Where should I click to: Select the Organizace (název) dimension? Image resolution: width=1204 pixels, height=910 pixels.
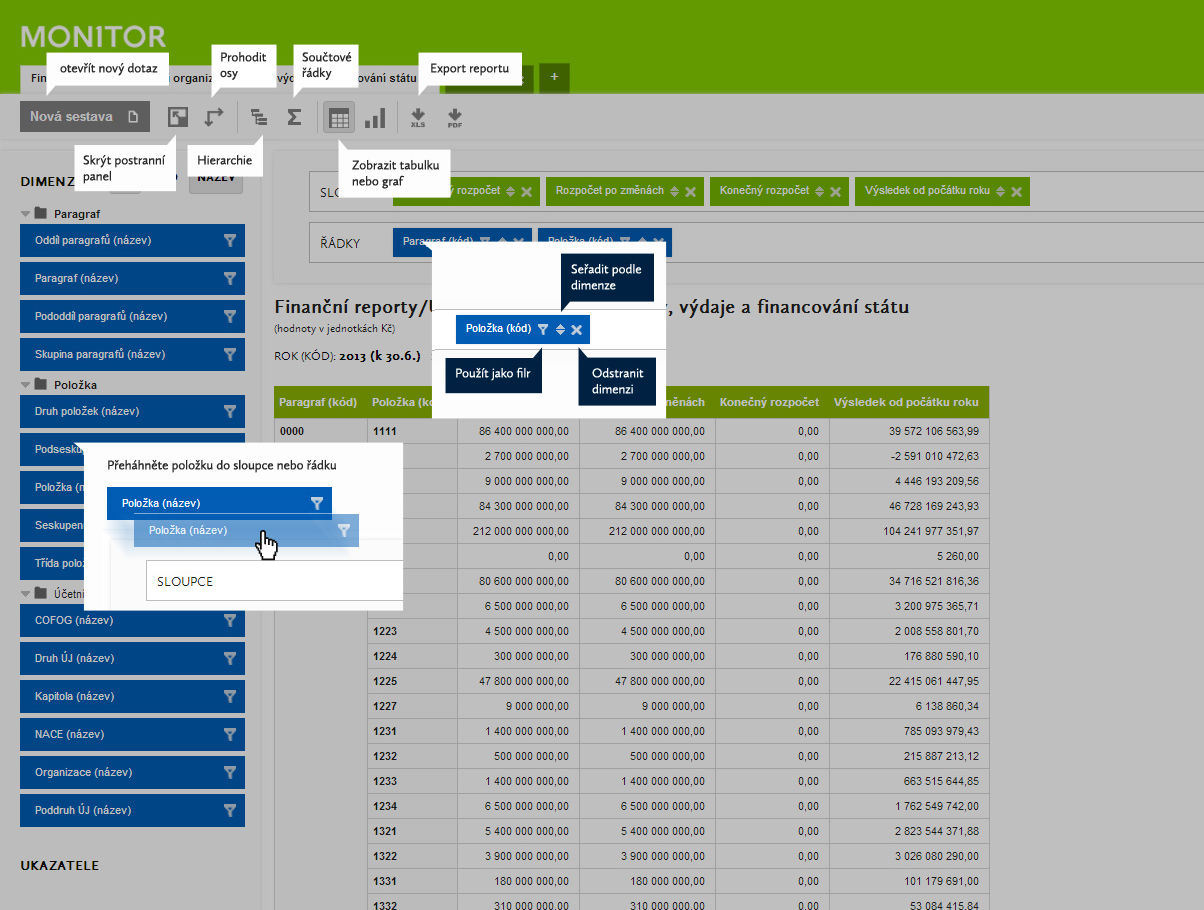pos(118,772)
